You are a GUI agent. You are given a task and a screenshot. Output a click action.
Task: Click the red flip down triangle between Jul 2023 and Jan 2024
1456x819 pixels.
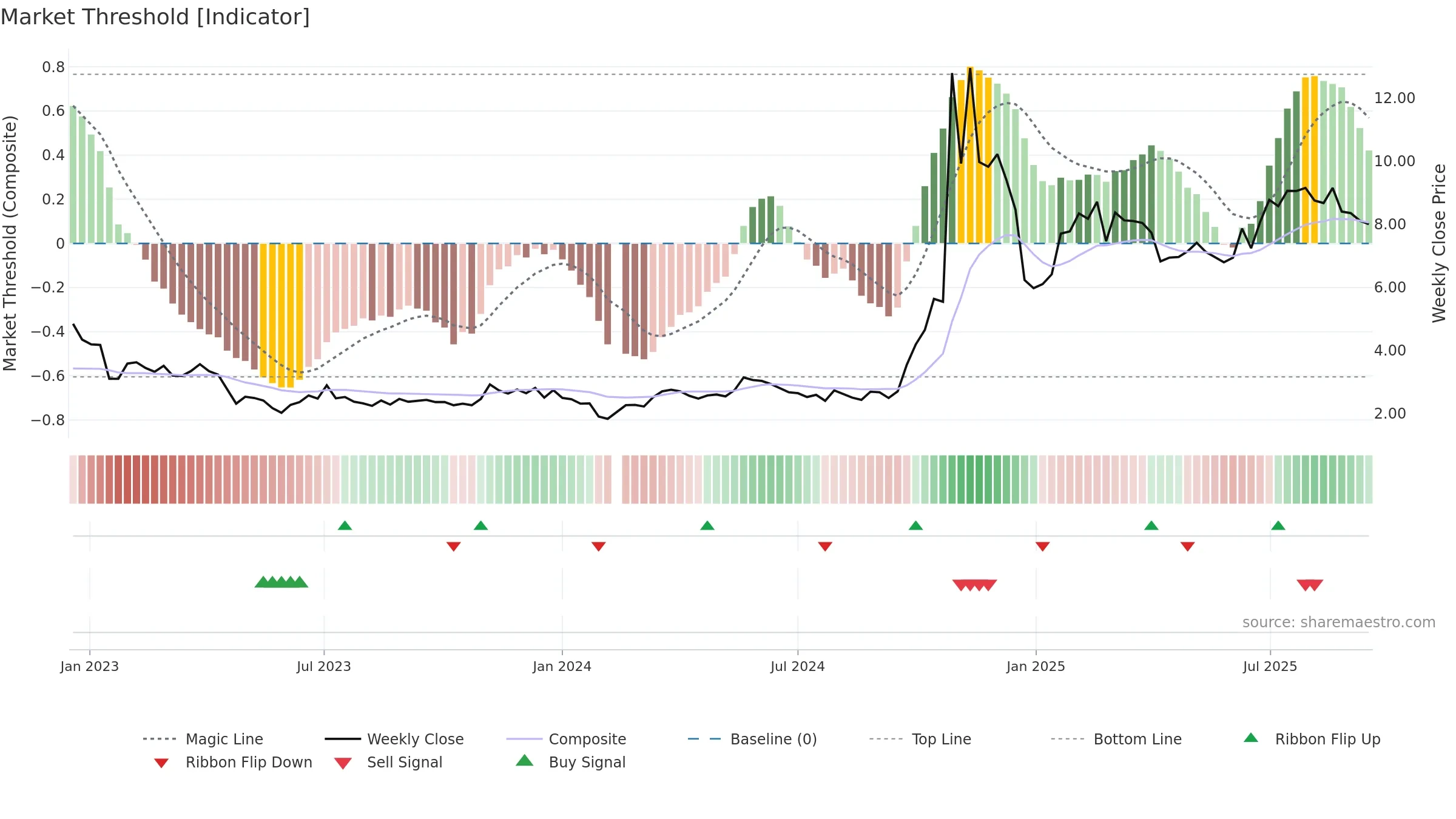tap(453, 547)
